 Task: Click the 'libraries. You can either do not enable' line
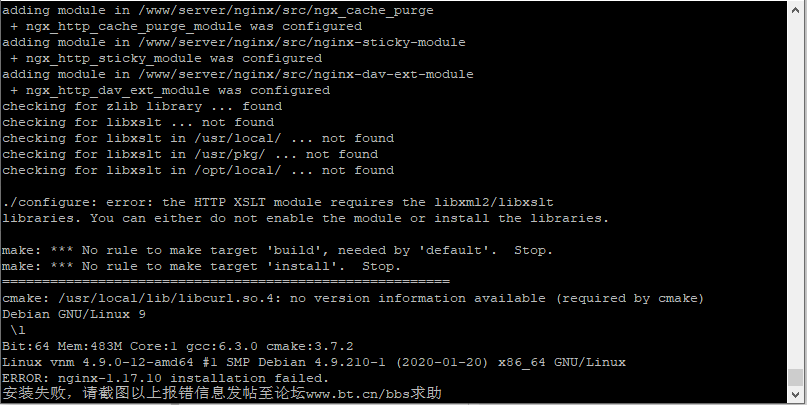click(x=306, y=218)
